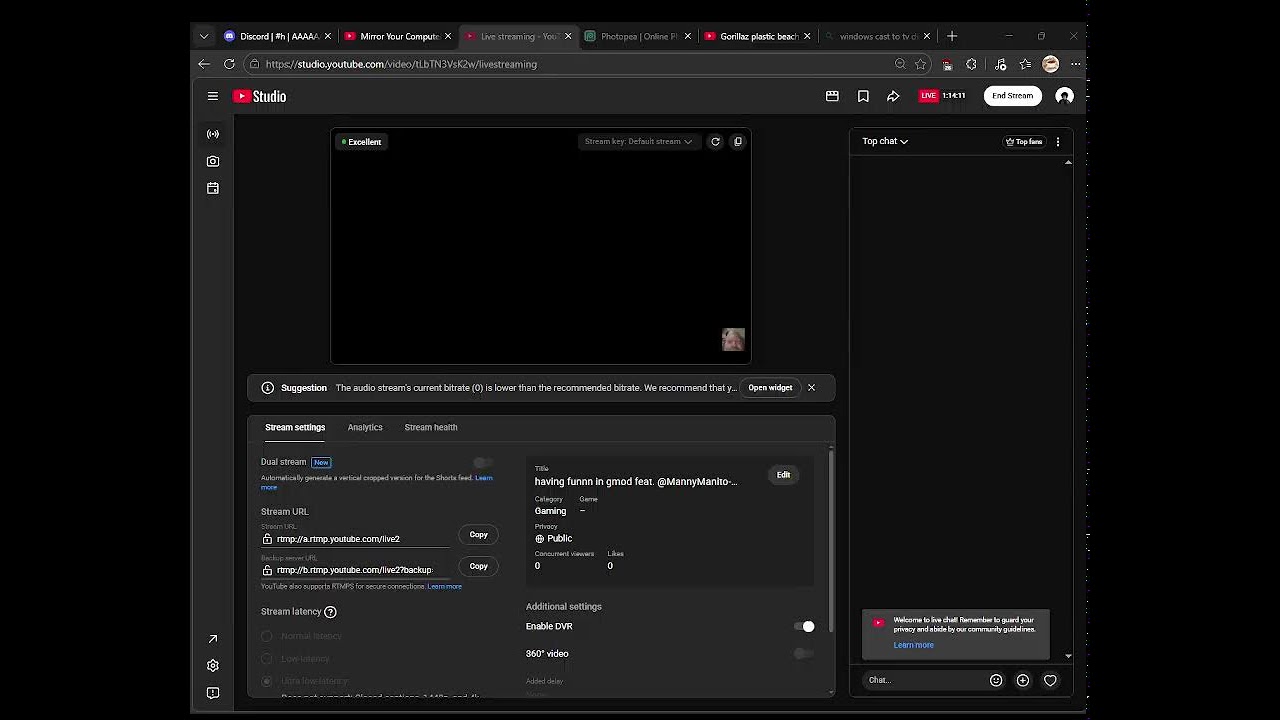Switch to the Discord browser tab

[x=277, y=36]
